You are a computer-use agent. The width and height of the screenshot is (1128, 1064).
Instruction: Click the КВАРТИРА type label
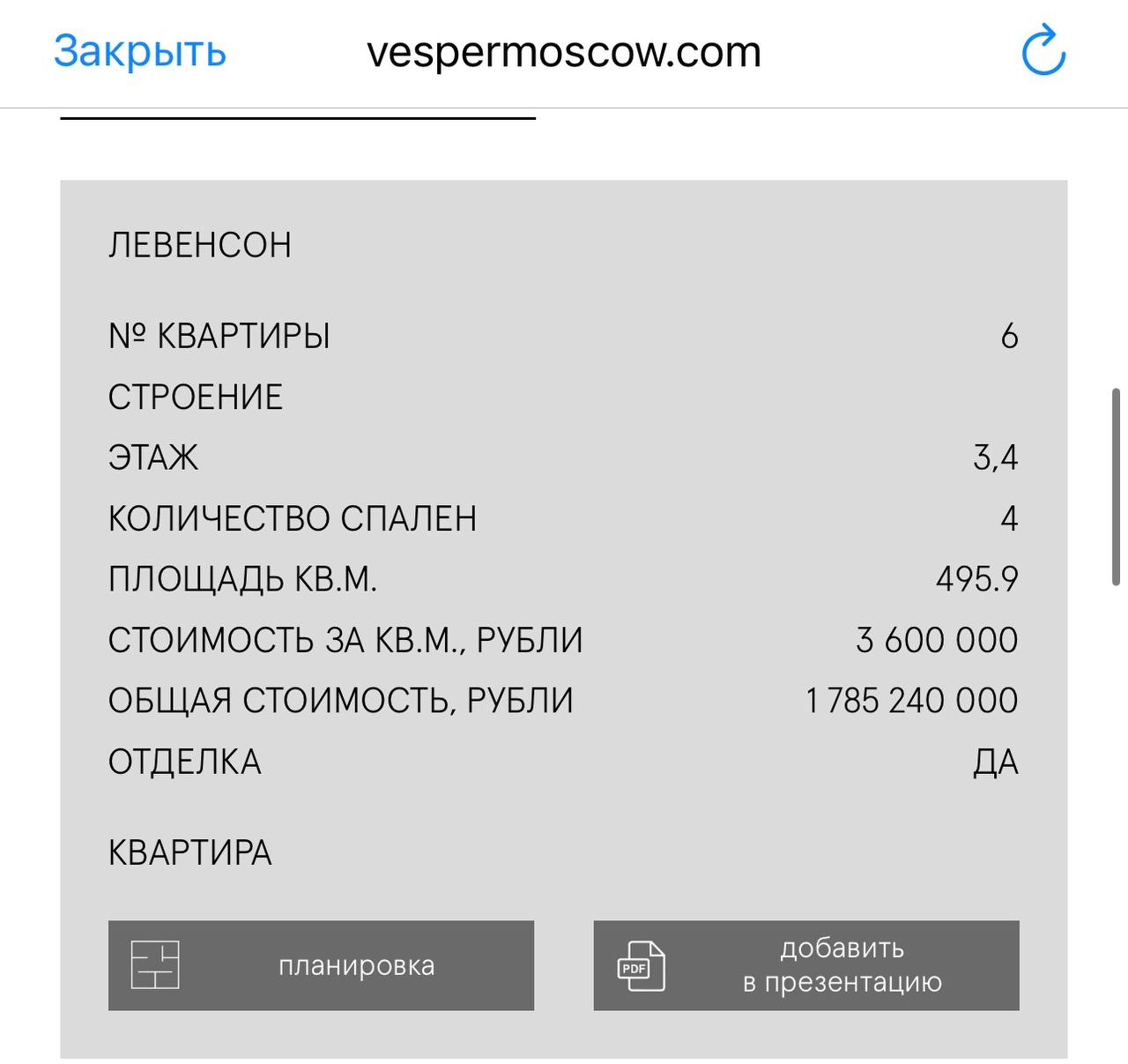coord(190,852)
